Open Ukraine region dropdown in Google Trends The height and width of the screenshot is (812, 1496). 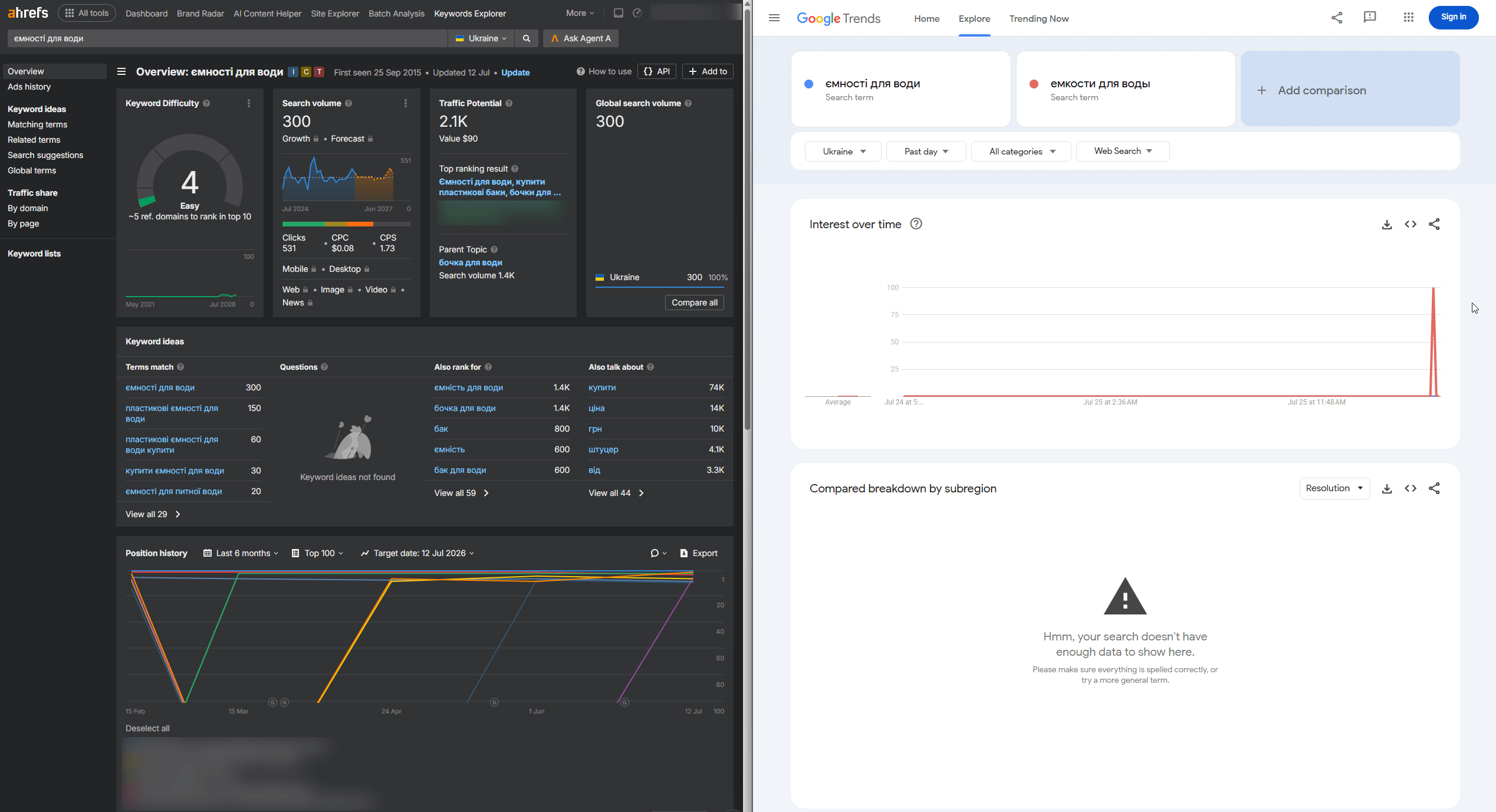(843, 152)
